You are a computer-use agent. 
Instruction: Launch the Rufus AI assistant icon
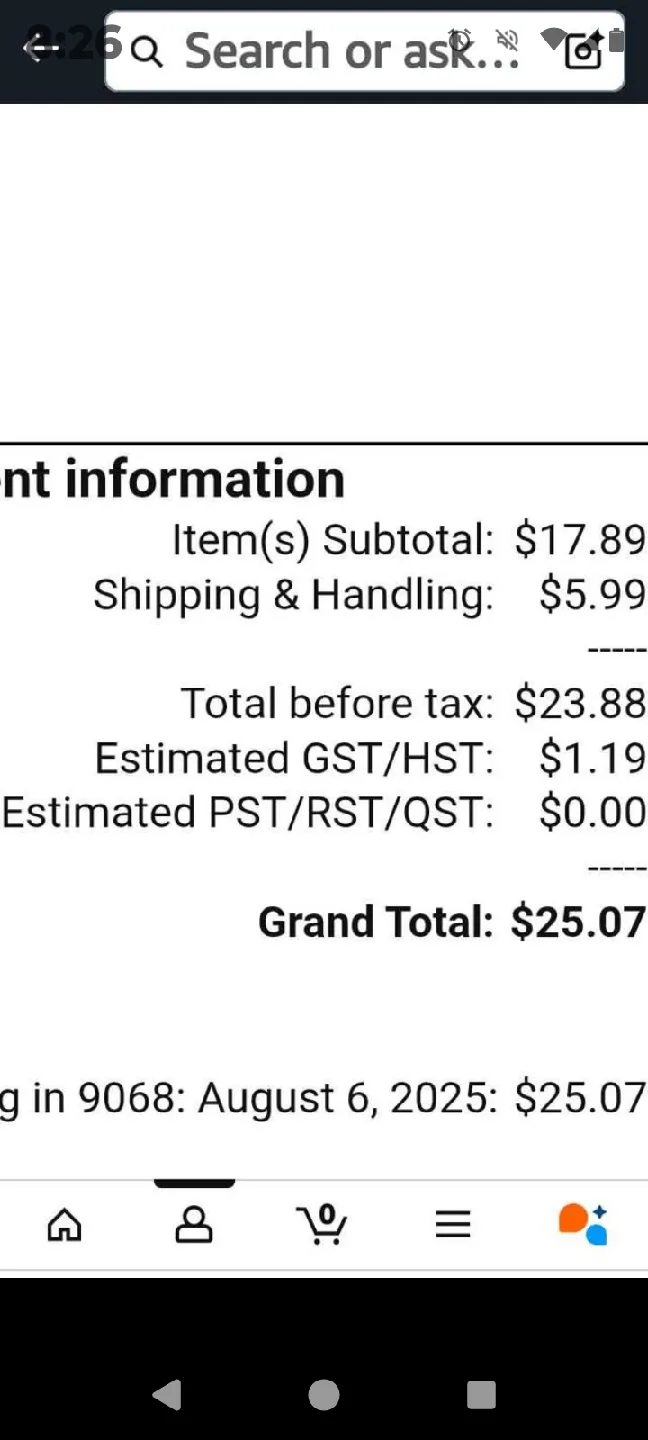coord(583,1224)
